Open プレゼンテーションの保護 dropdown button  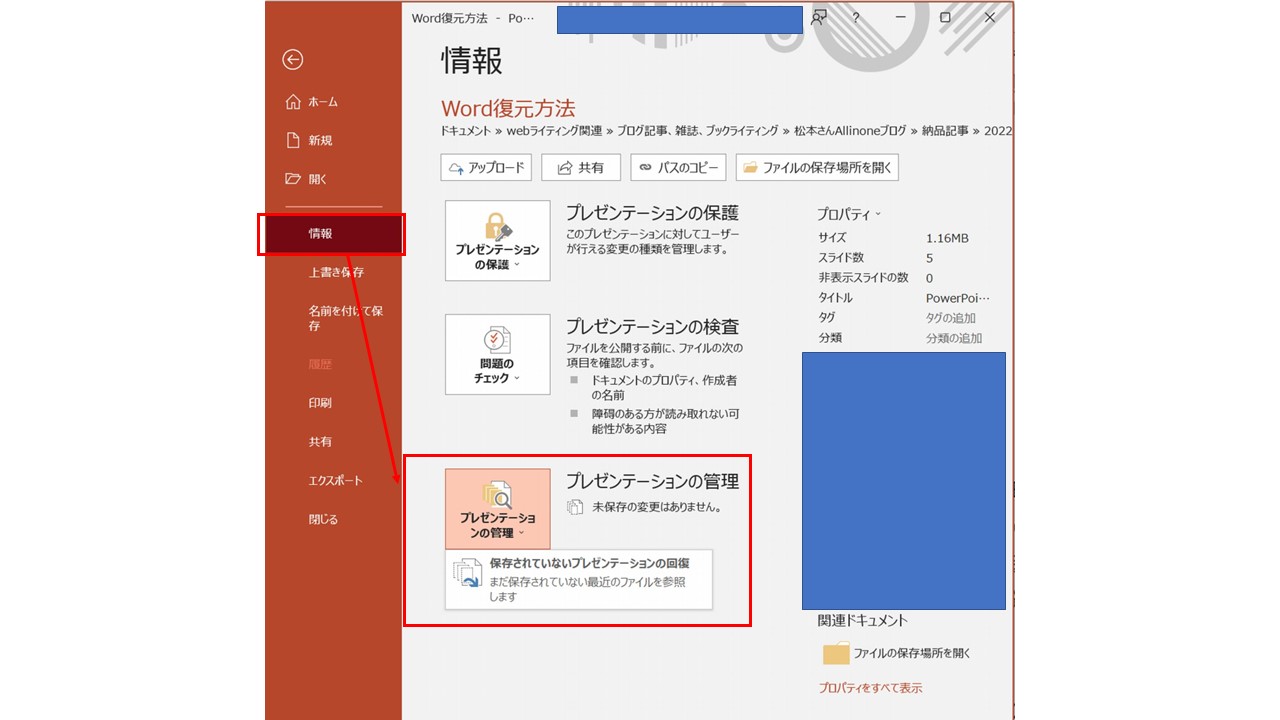coord(497,241)
